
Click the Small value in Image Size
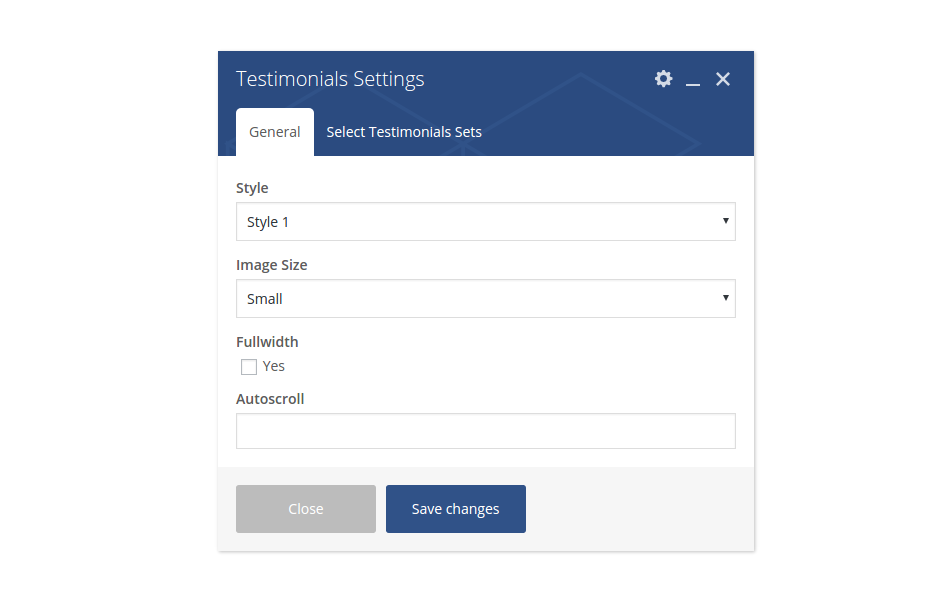pyautogui.click(x=265, y=299)
